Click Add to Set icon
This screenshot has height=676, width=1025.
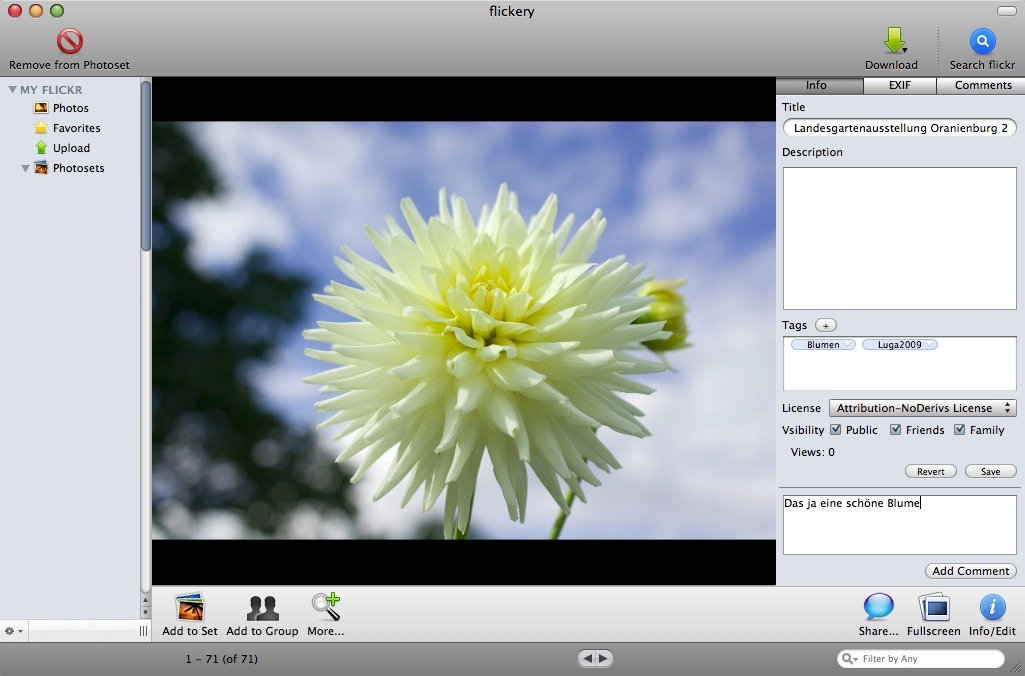(x=189, y=607)
